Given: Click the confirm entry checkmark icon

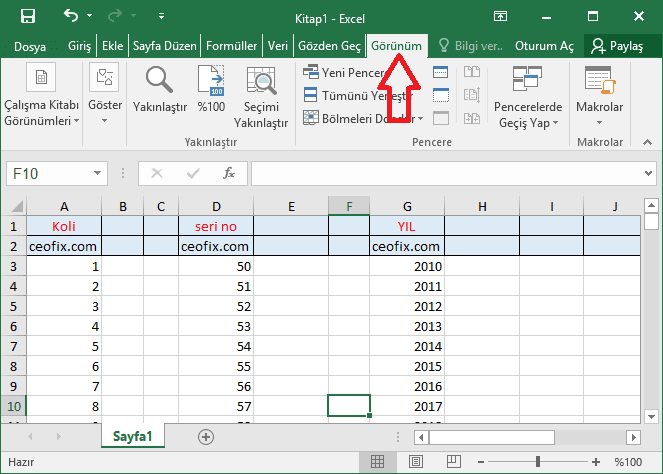Looking at the screenshot, I should [x=193, y=173].
